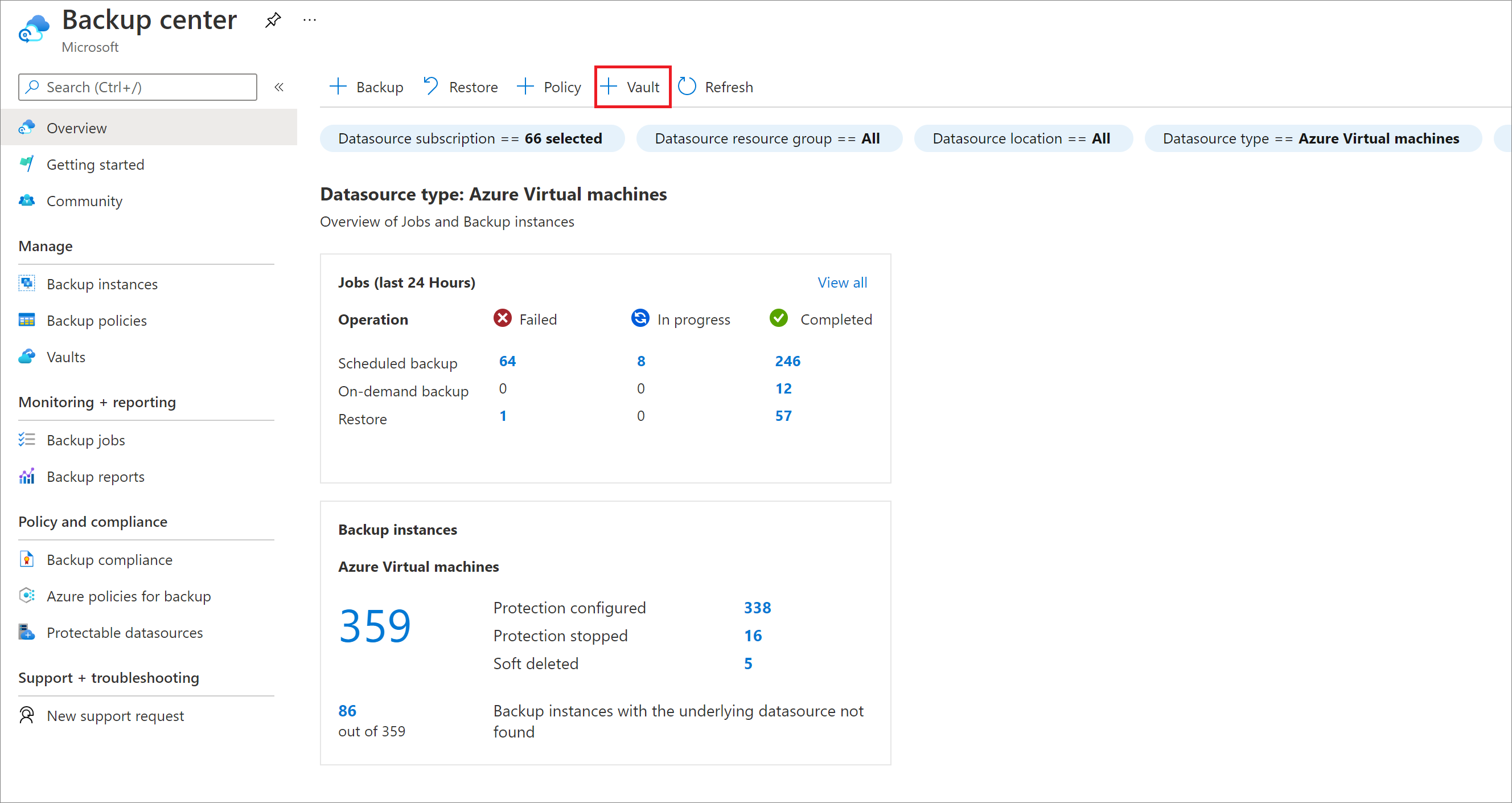Screen dimensions: 1512x803
Task: Click View all for Jobs last 24 Hours
Action: [843, 282]
